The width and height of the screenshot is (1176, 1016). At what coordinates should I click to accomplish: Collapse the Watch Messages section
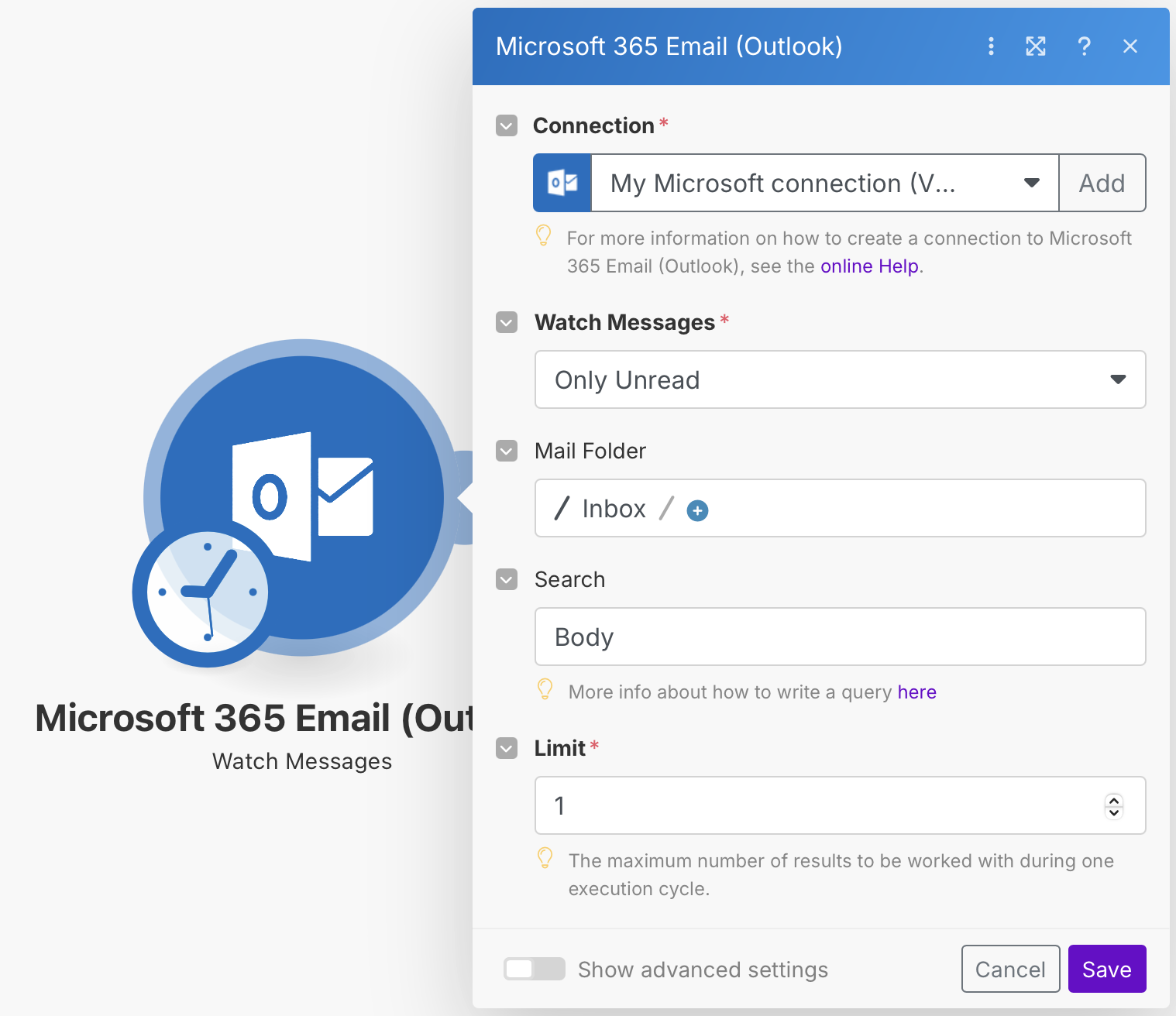(507, 322)
